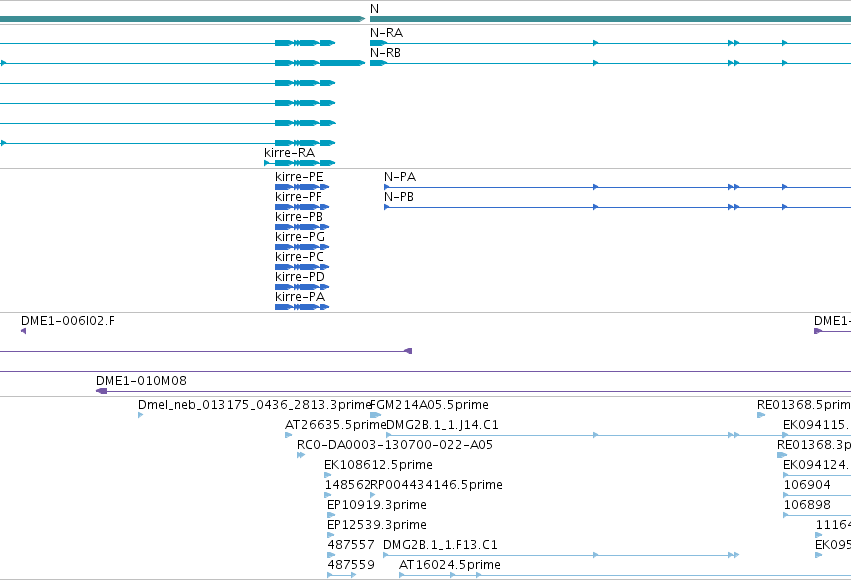
Task: Choose the kirre-PC protein label
Action: [299, 257]
